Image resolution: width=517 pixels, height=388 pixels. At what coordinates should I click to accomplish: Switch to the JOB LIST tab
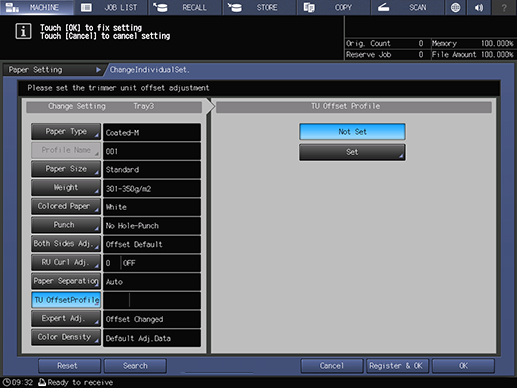click(111, 7)
